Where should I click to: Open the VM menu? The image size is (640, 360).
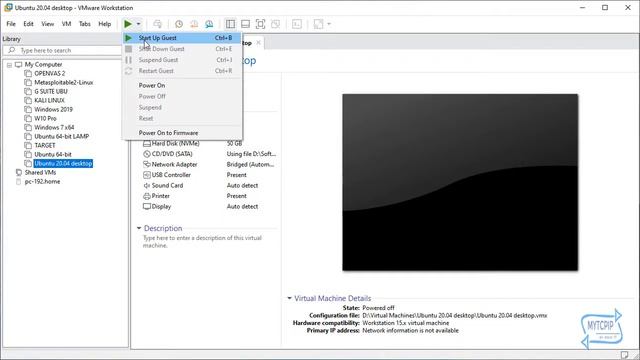67,24
